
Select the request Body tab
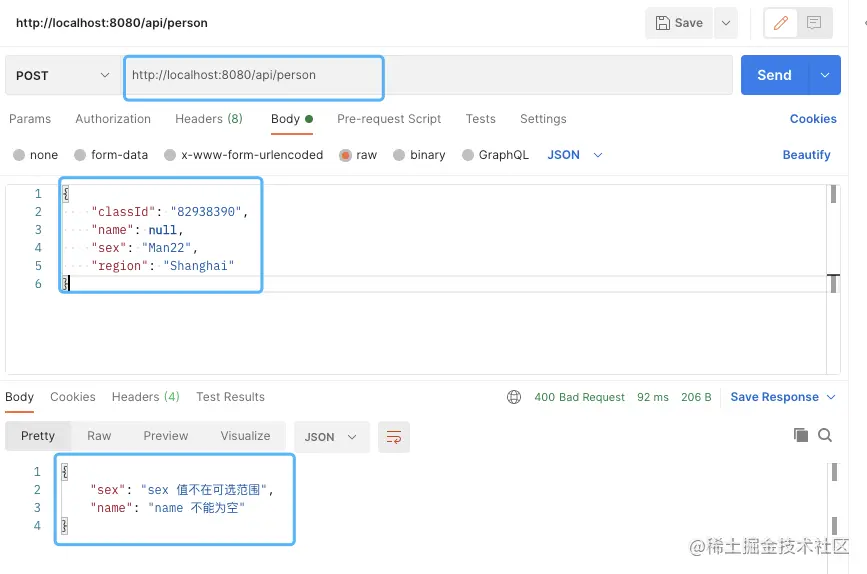coord(291,119)
